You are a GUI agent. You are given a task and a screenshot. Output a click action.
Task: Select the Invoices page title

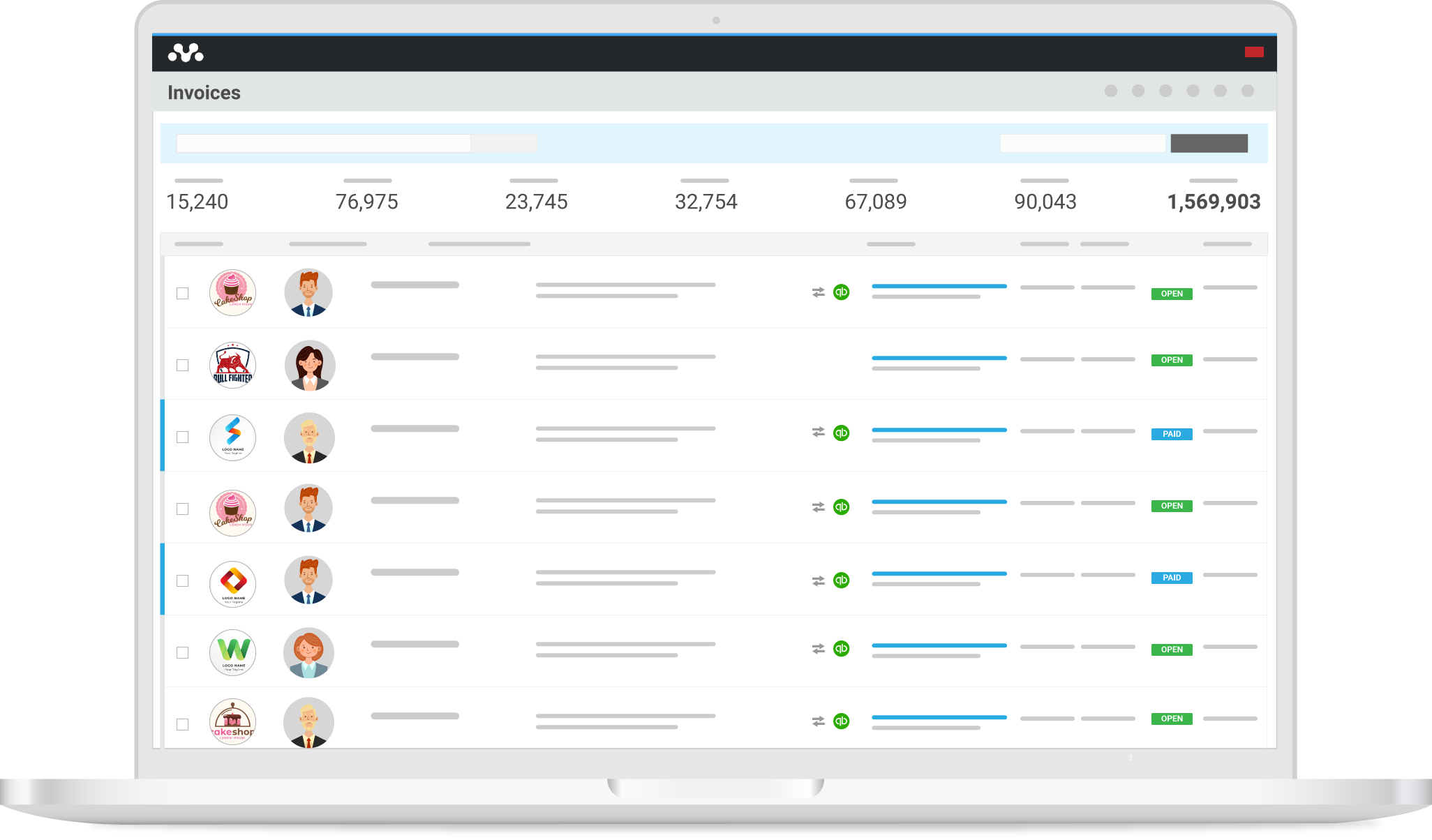(204, 92)
